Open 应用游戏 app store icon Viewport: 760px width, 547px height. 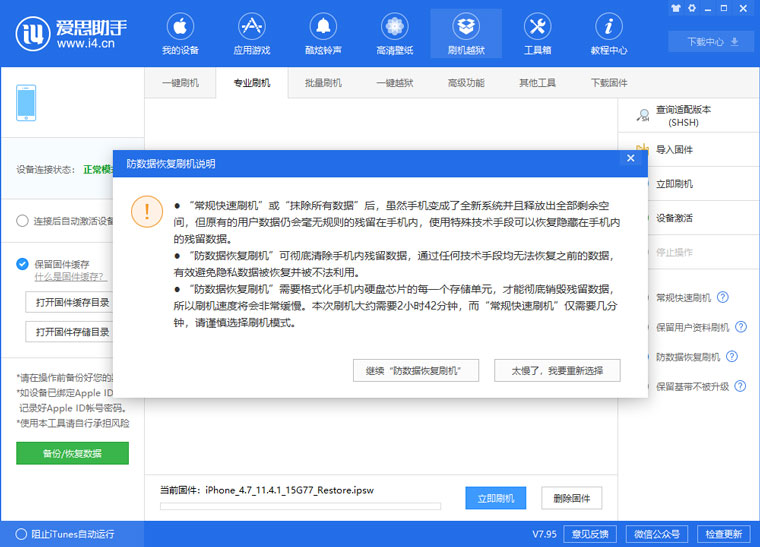coord(252,34)
